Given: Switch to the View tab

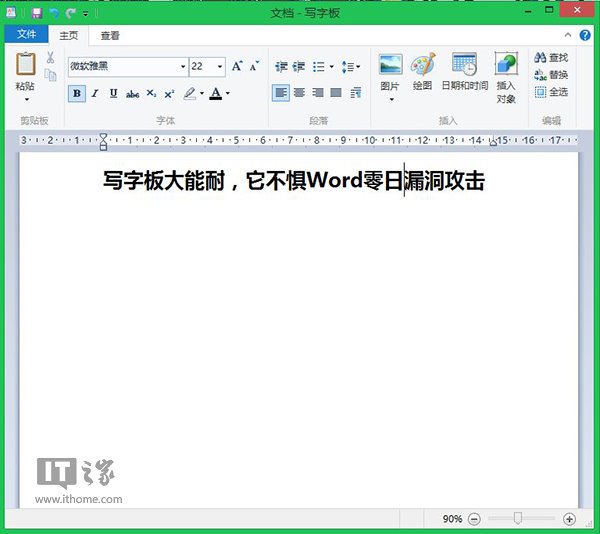Looking at the screenshot, I should coord(110,36).
